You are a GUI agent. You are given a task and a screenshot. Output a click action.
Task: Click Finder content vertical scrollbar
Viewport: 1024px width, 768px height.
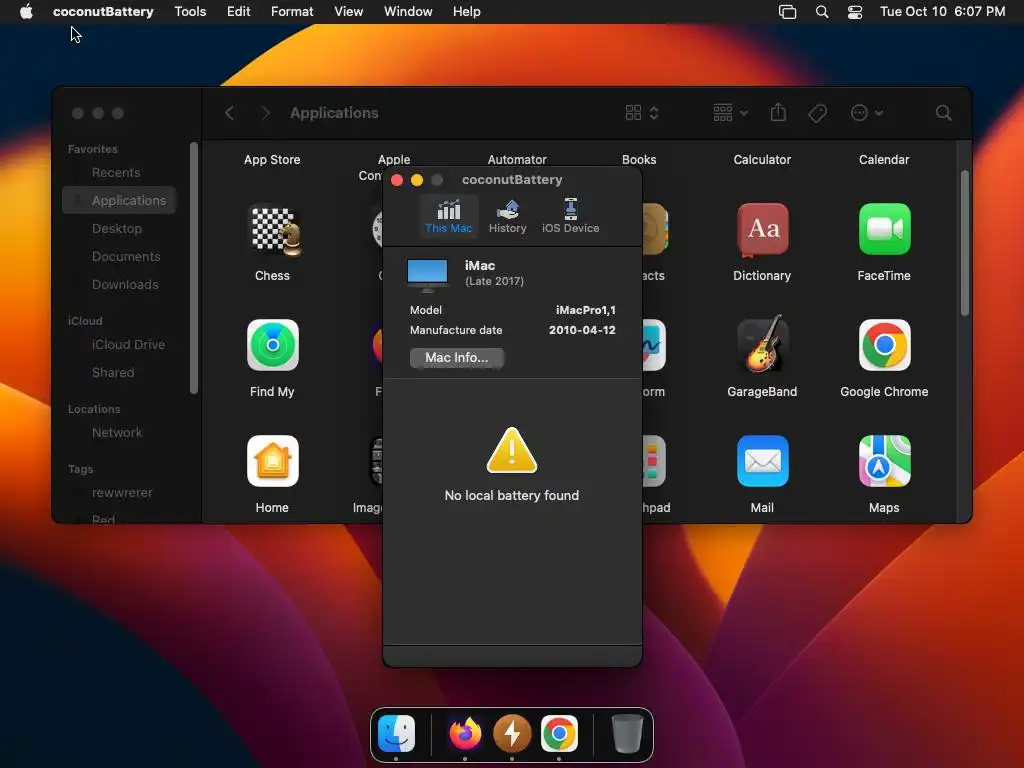pyautogui.click(x=965, y=243)
